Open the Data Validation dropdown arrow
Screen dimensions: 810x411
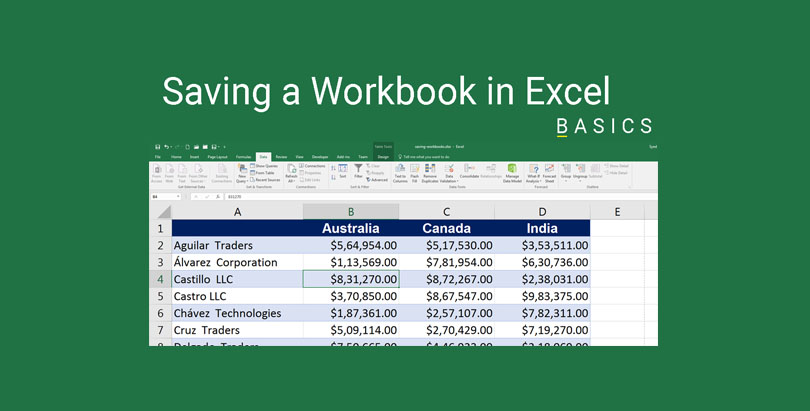point(457,181)
